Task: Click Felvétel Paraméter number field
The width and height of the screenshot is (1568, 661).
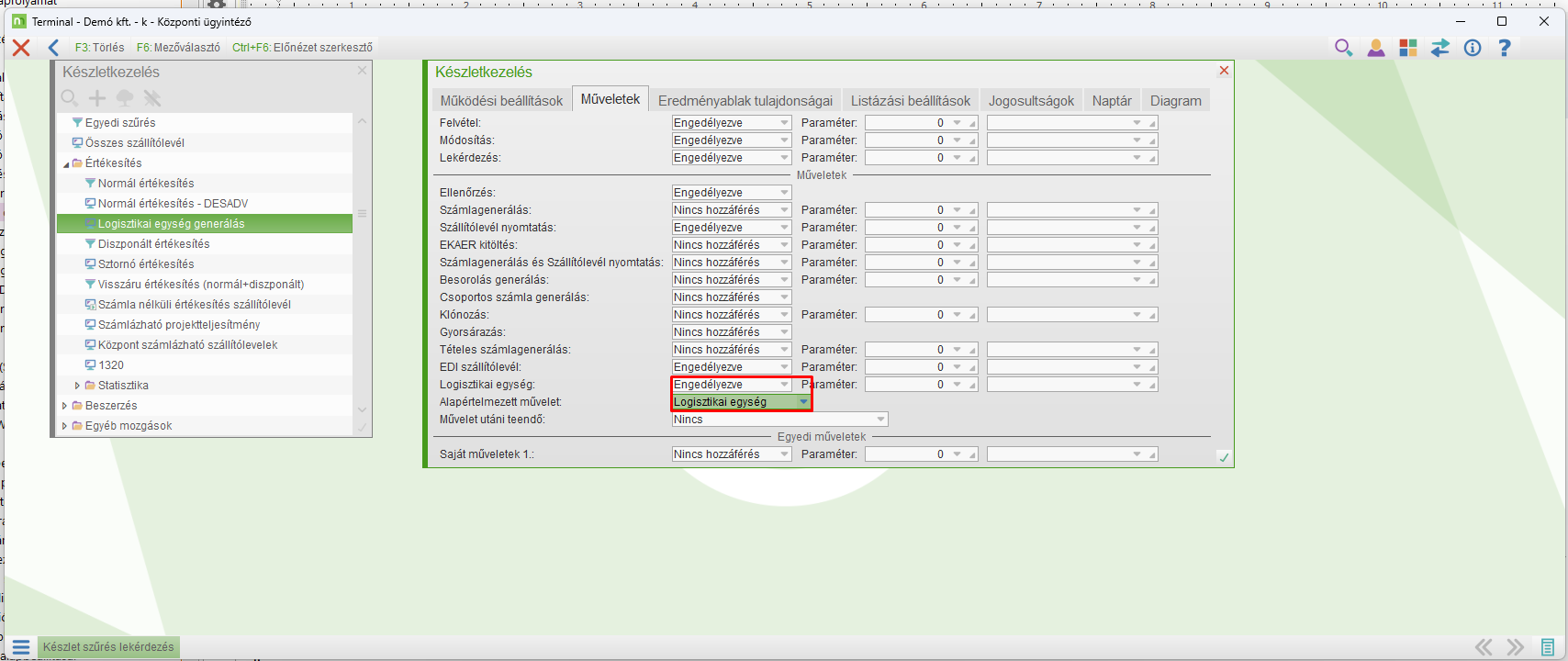Action: coord(921,123)
